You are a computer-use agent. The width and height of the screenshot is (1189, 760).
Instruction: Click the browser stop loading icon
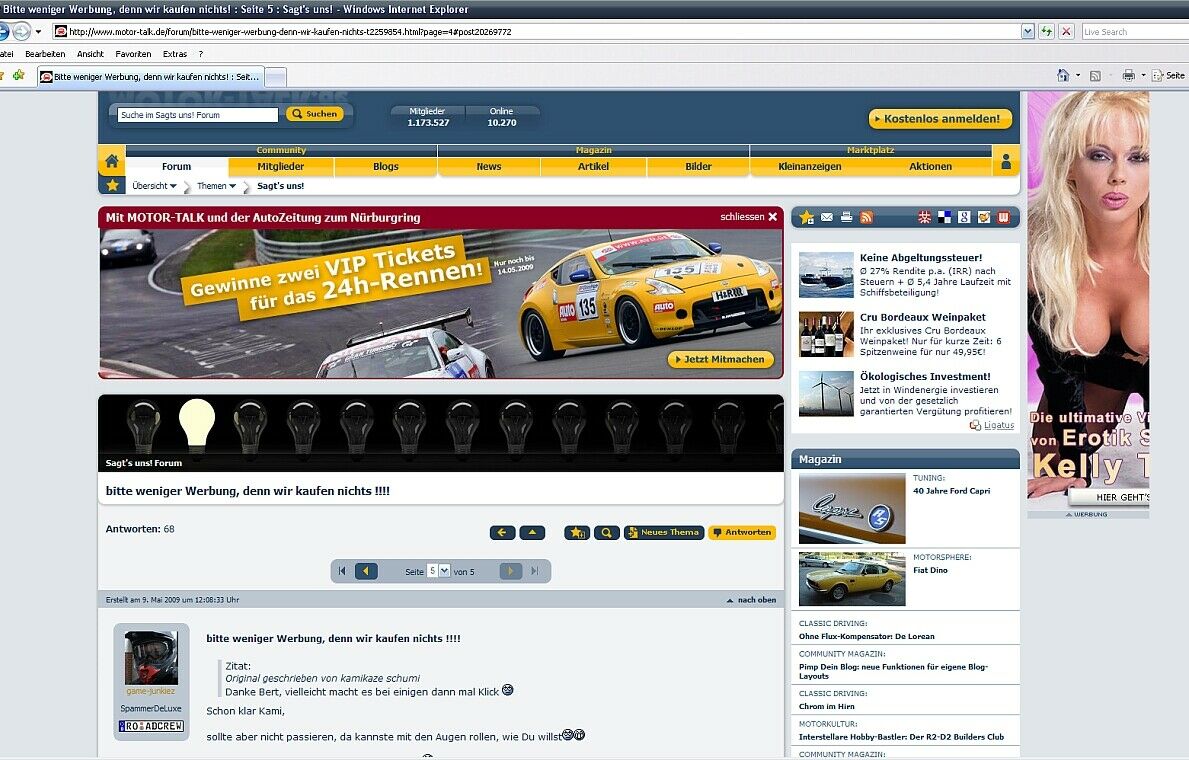click(1066, 31)
